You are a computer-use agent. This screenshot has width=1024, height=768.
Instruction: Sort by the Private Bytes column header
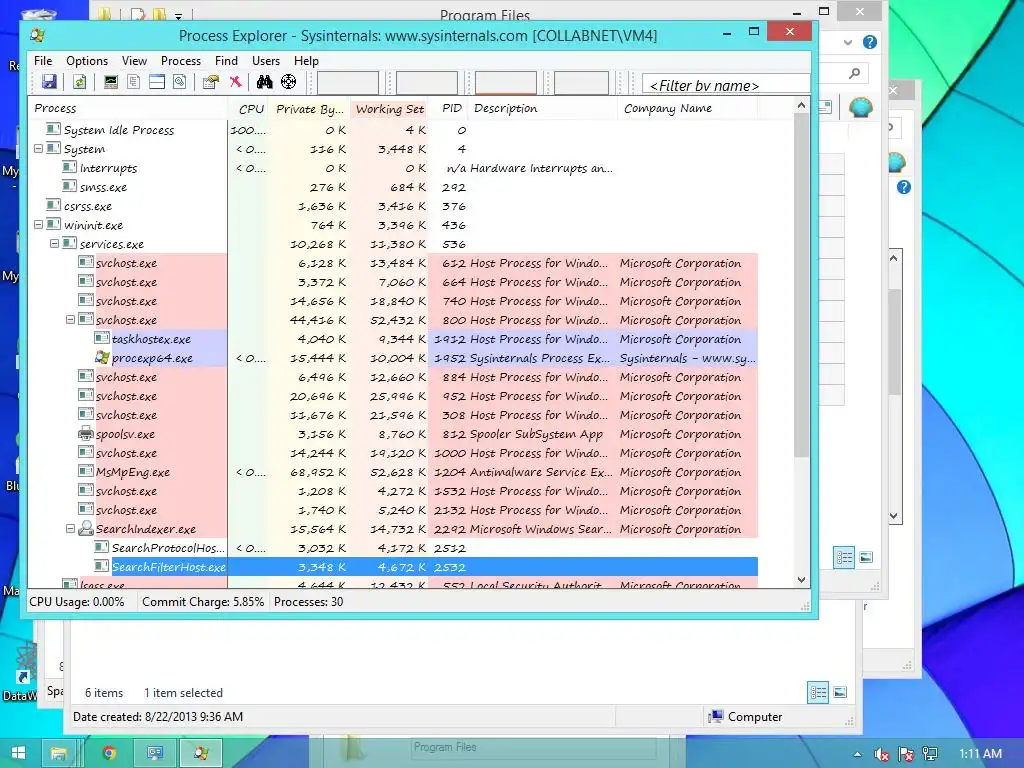[x=310, y=108]
